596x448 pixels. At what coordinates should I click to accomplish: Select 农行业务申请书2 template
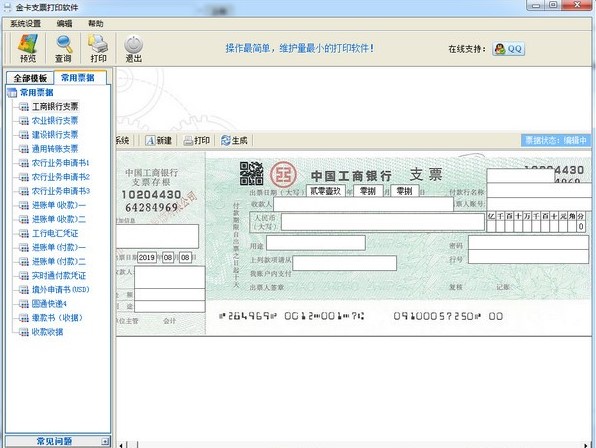point(60,177)
